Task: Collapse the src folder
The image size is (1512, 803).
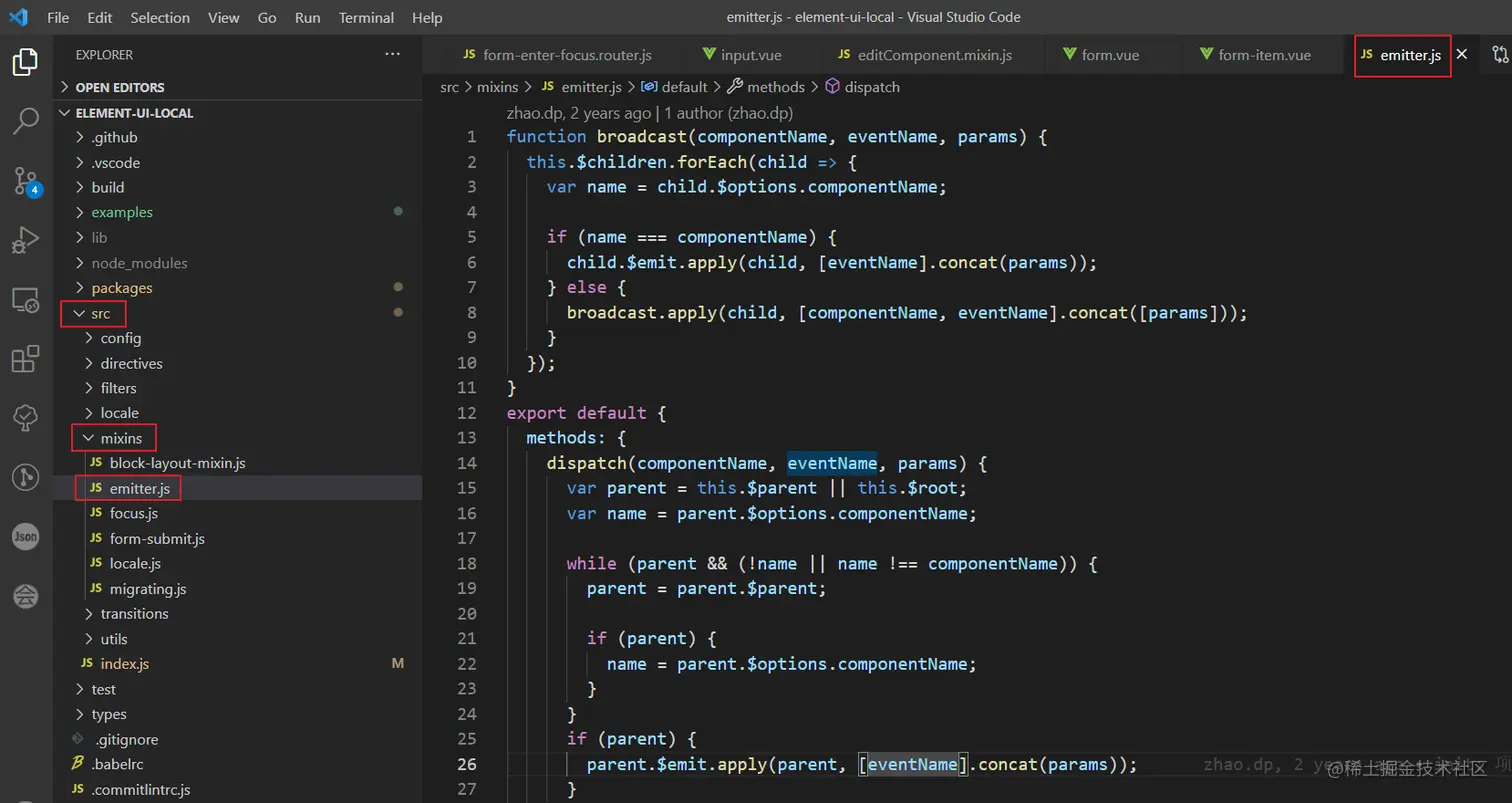Action: click(x=238, y=313)
